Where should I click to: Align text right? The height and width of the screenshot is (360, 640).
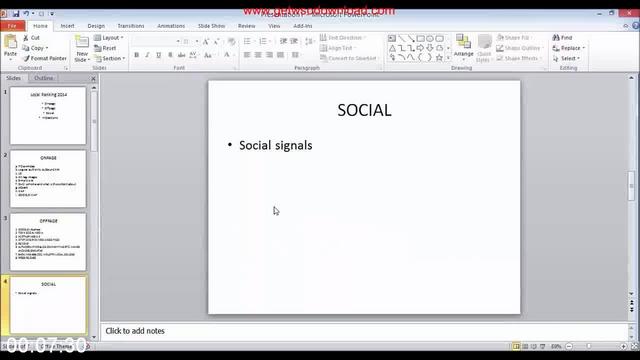(x=269, y=55)
